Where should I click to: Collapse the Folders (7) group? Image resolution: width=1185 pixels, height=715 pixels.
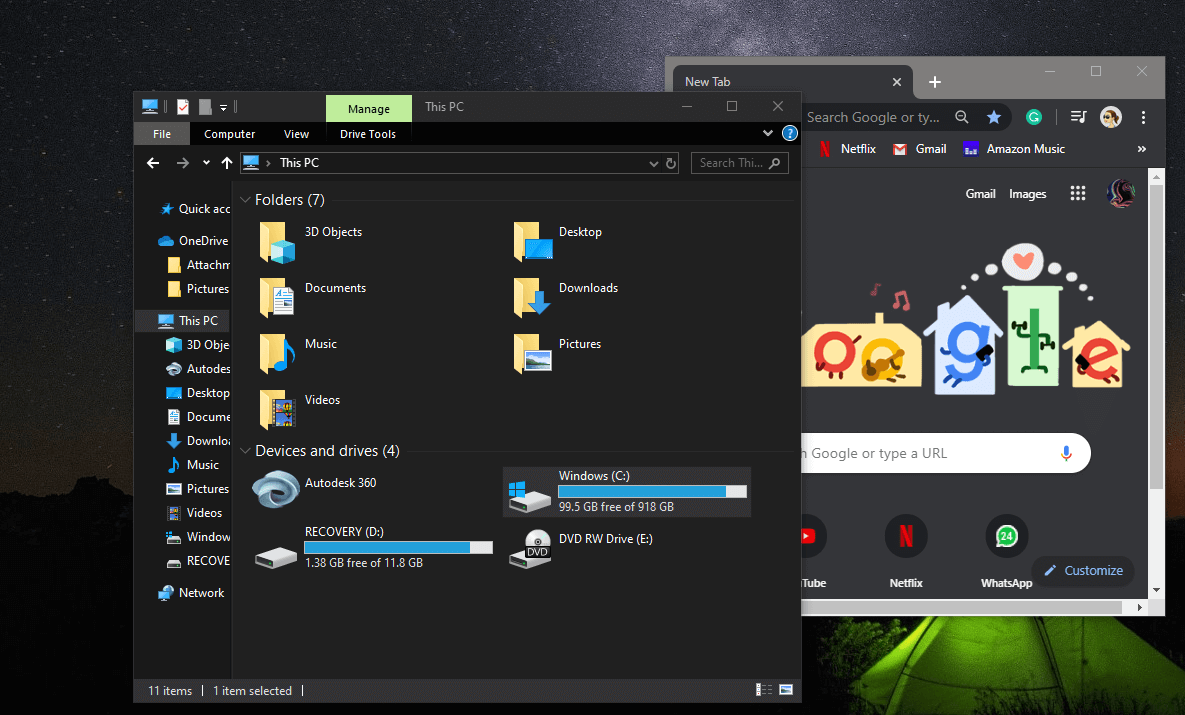pyautogui.click(x=245, y=200)
